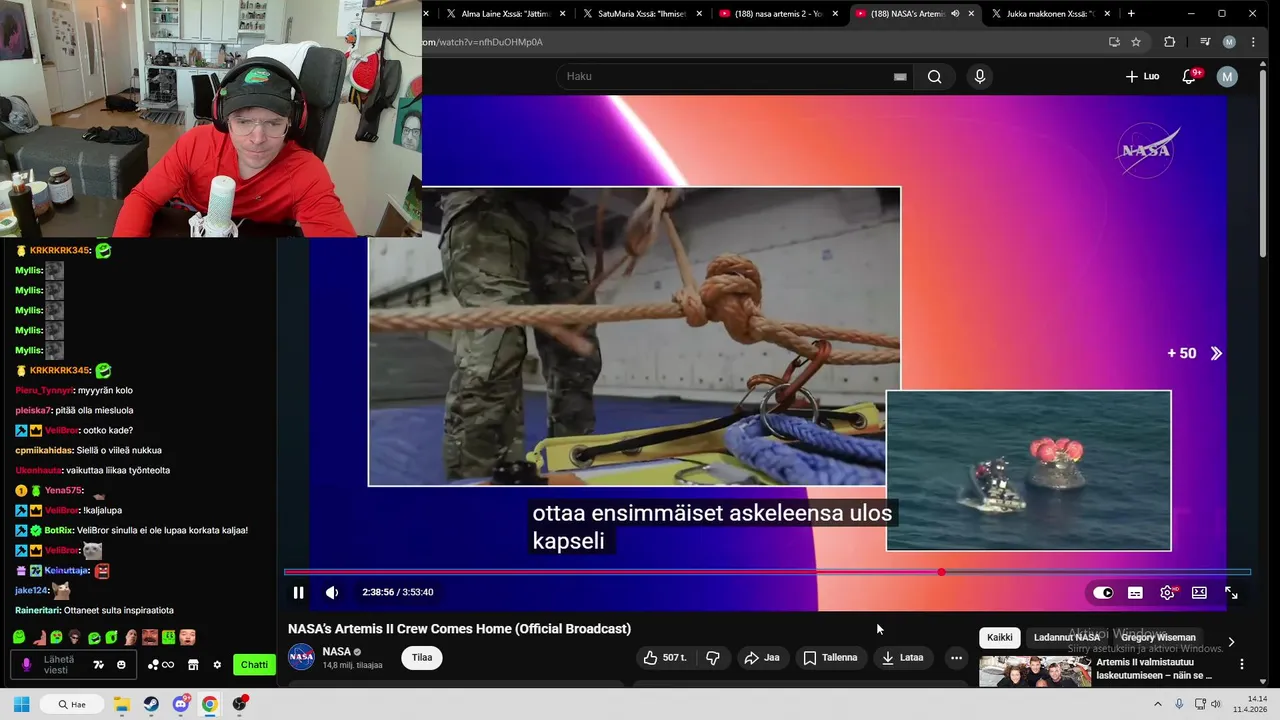Switch to theater mode view
Image resolution: width=1280 pixels, height=720 pixels.
[x=1199, y=592]
